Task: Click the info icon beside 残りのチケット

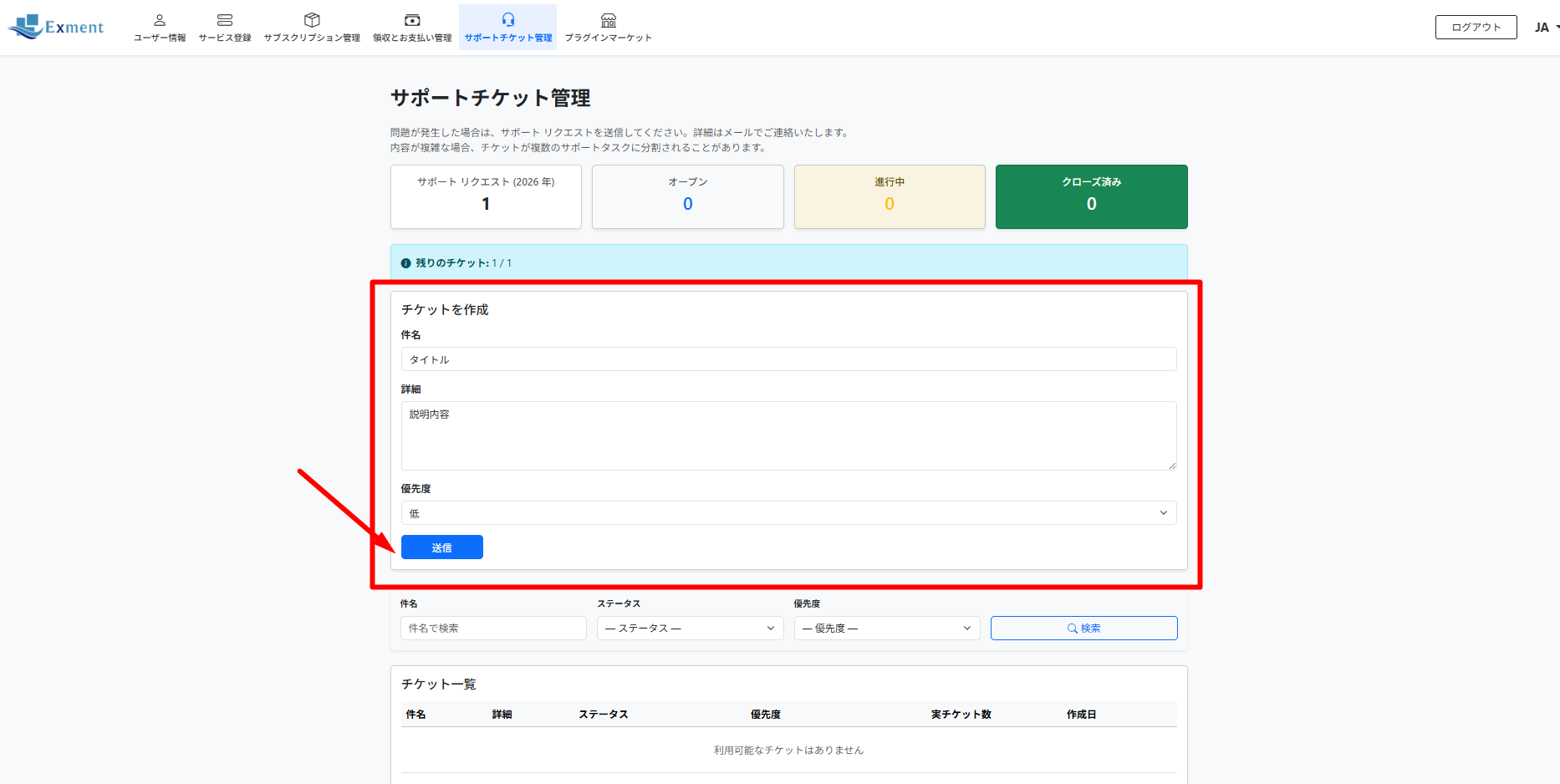Action: click(x=406, y=263)
